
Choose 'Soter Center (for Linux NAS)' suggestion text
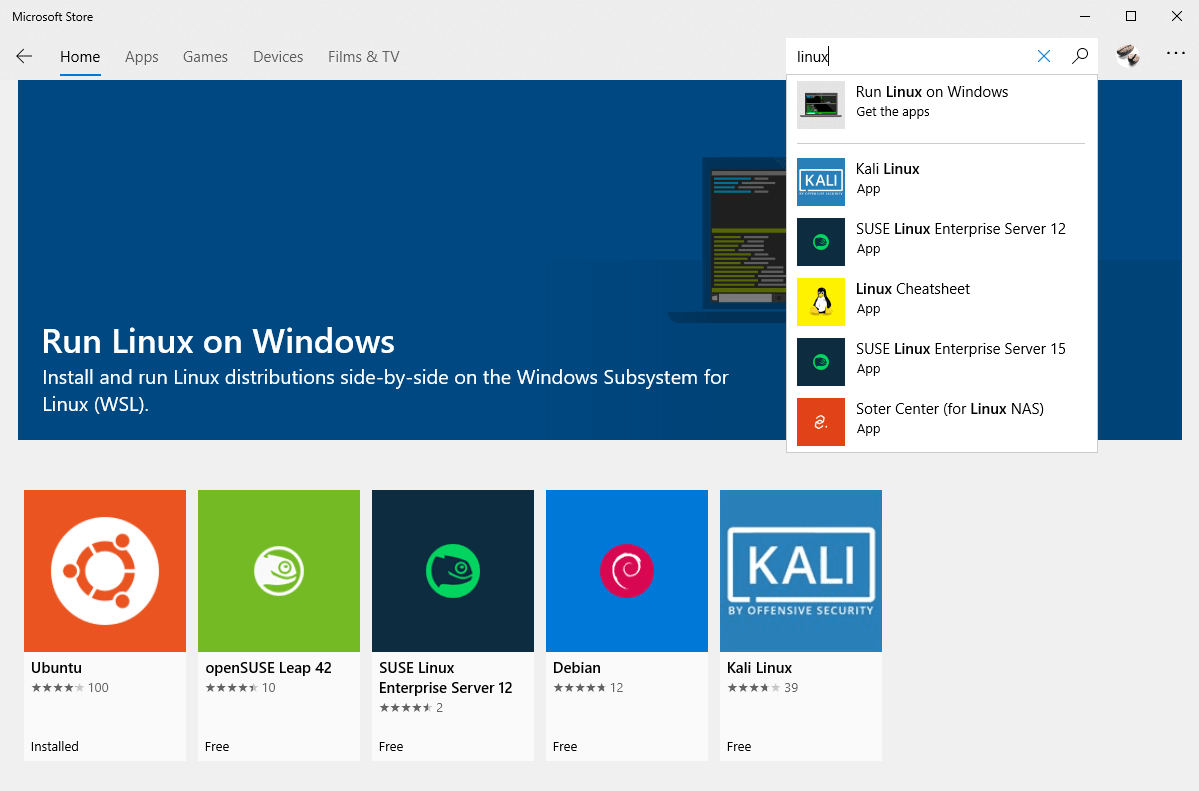pos(950,409)
